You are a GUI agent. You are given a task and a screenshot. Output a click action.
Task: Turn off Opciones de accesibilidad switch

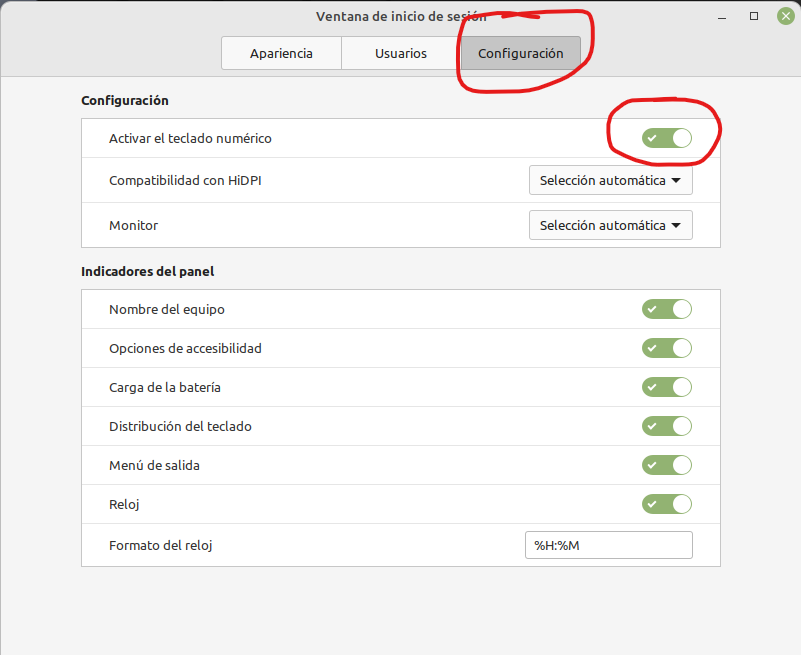click(667, 348)
